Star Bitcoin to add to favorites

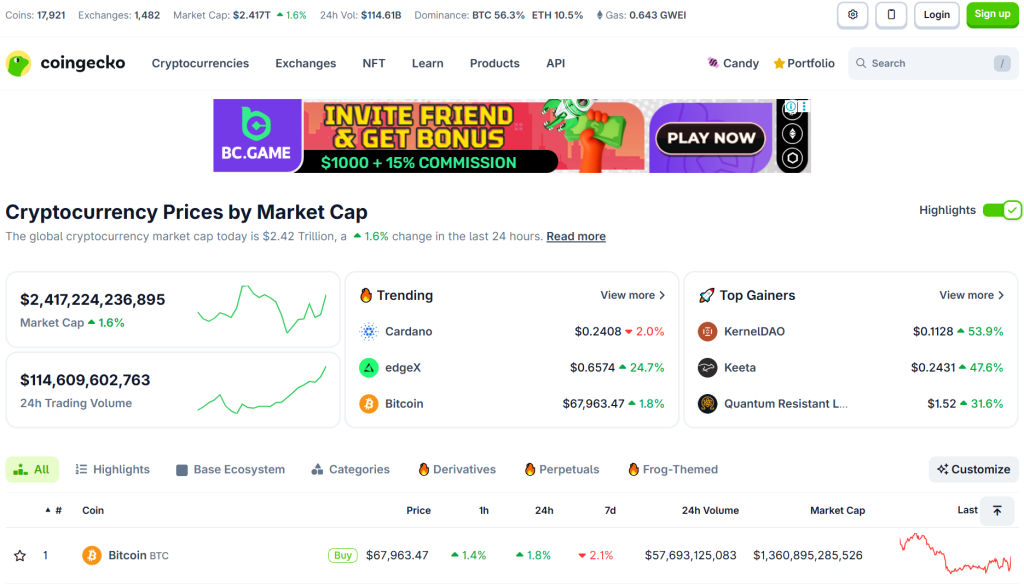[x=20, y=556]
